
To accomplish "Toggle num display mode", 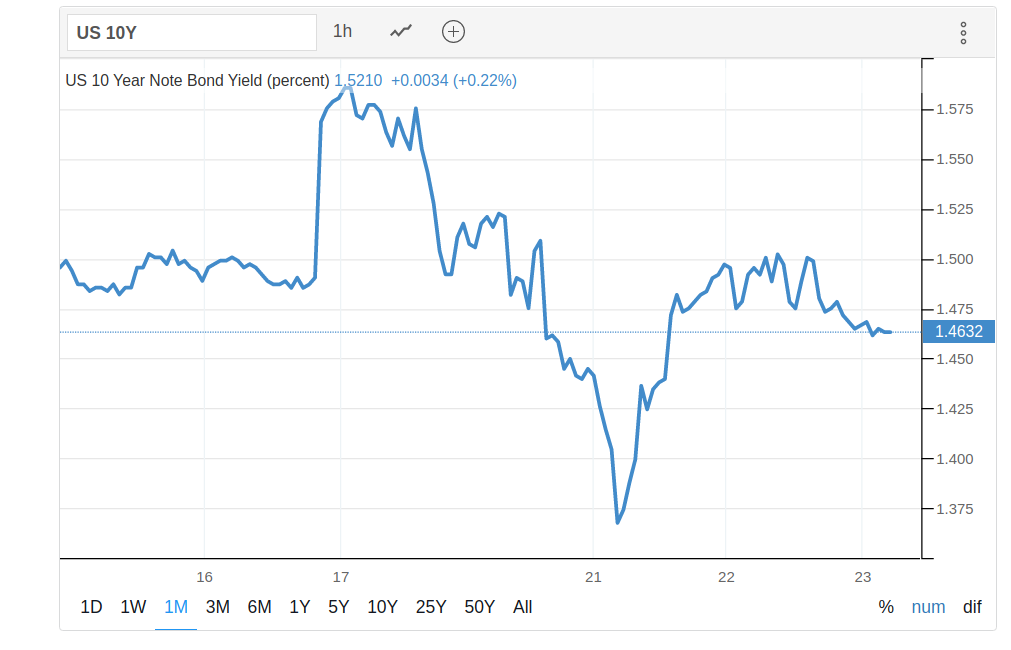I will pos(928,607).
